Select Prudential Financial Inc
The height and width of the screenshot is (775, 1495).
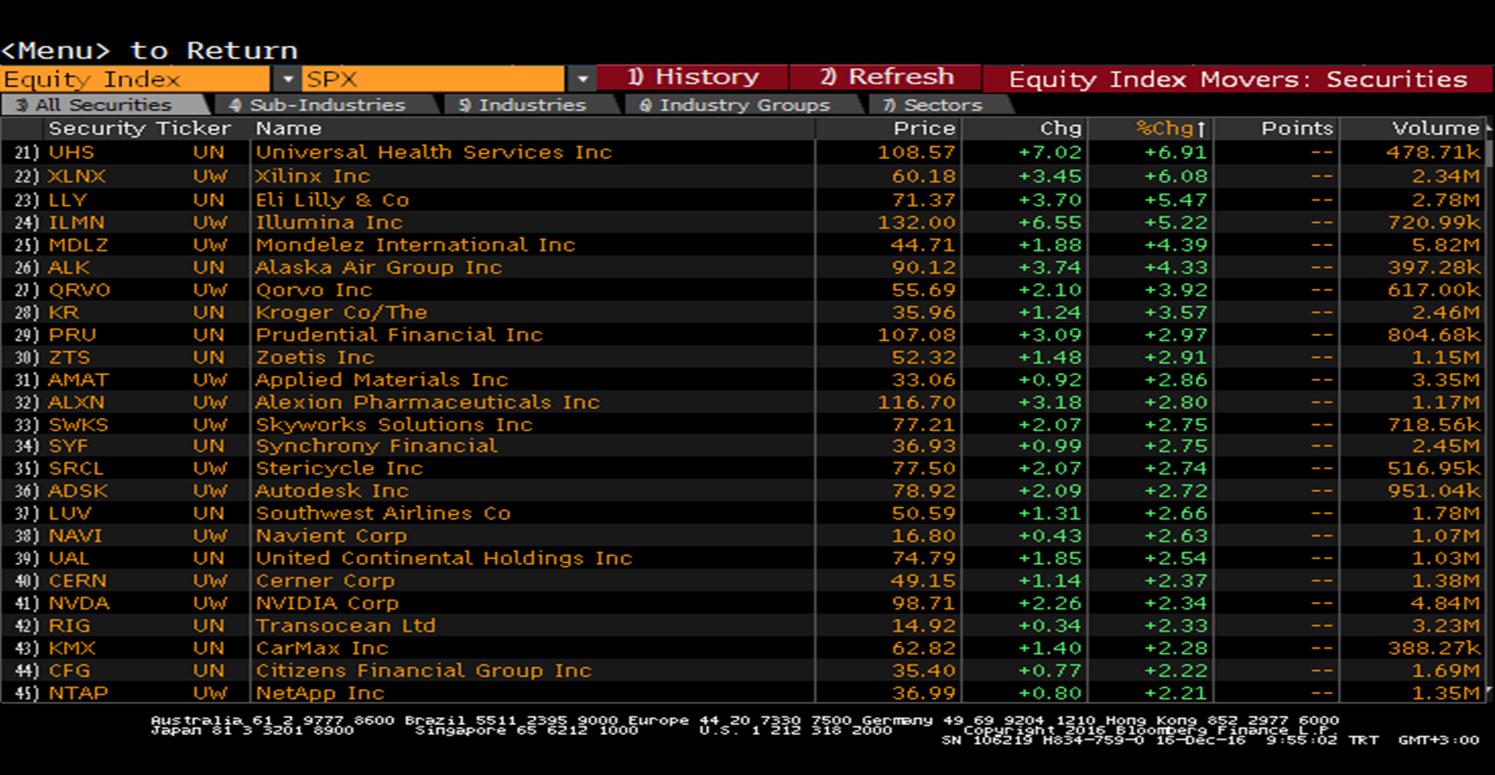pos(399,335)
